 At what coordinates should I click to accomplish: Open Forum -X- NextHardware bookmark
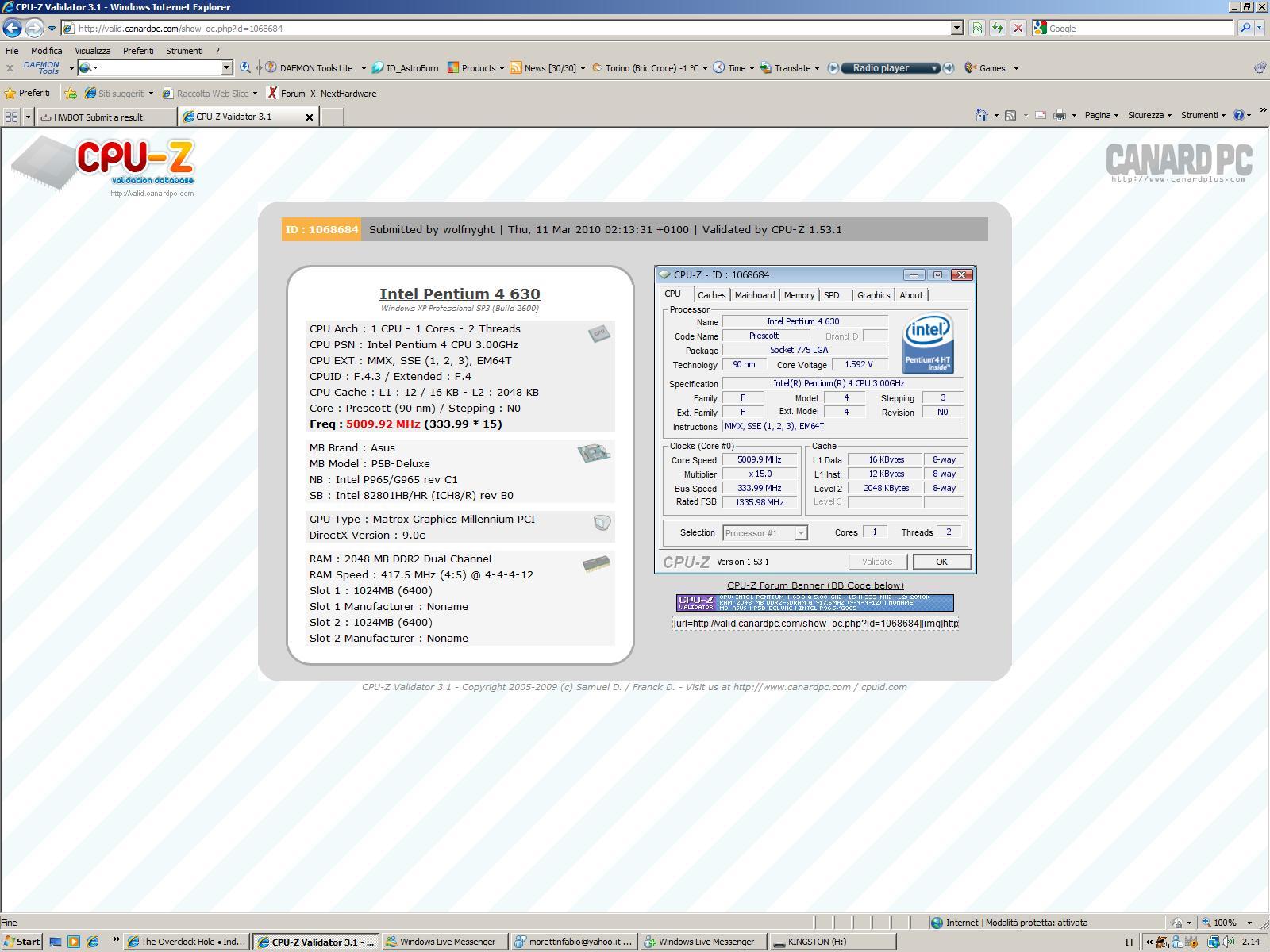click(322, 93)
